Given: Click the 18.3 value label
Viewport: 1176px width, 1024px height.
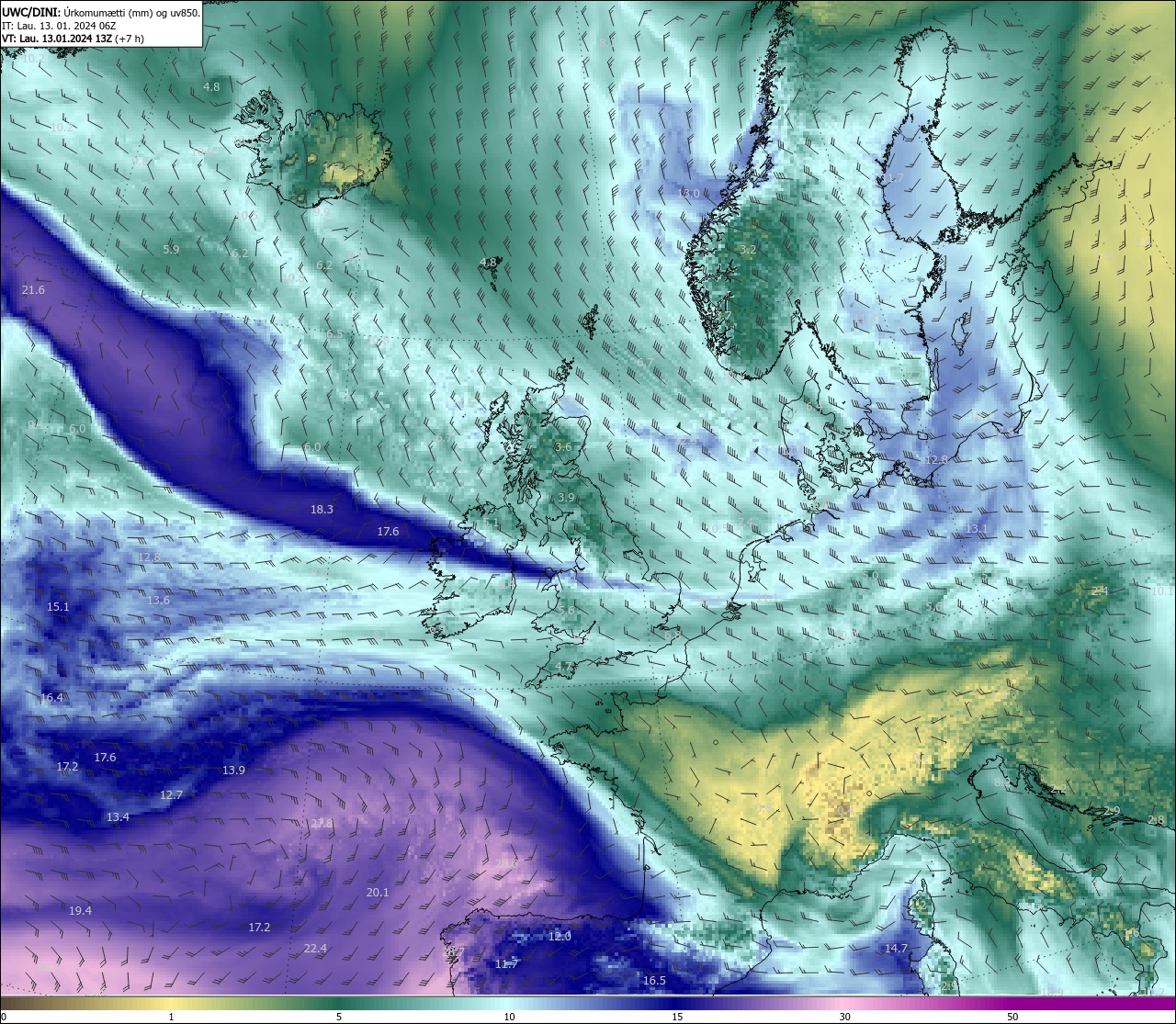Looking at the screenshot, I should pos(322,510).
